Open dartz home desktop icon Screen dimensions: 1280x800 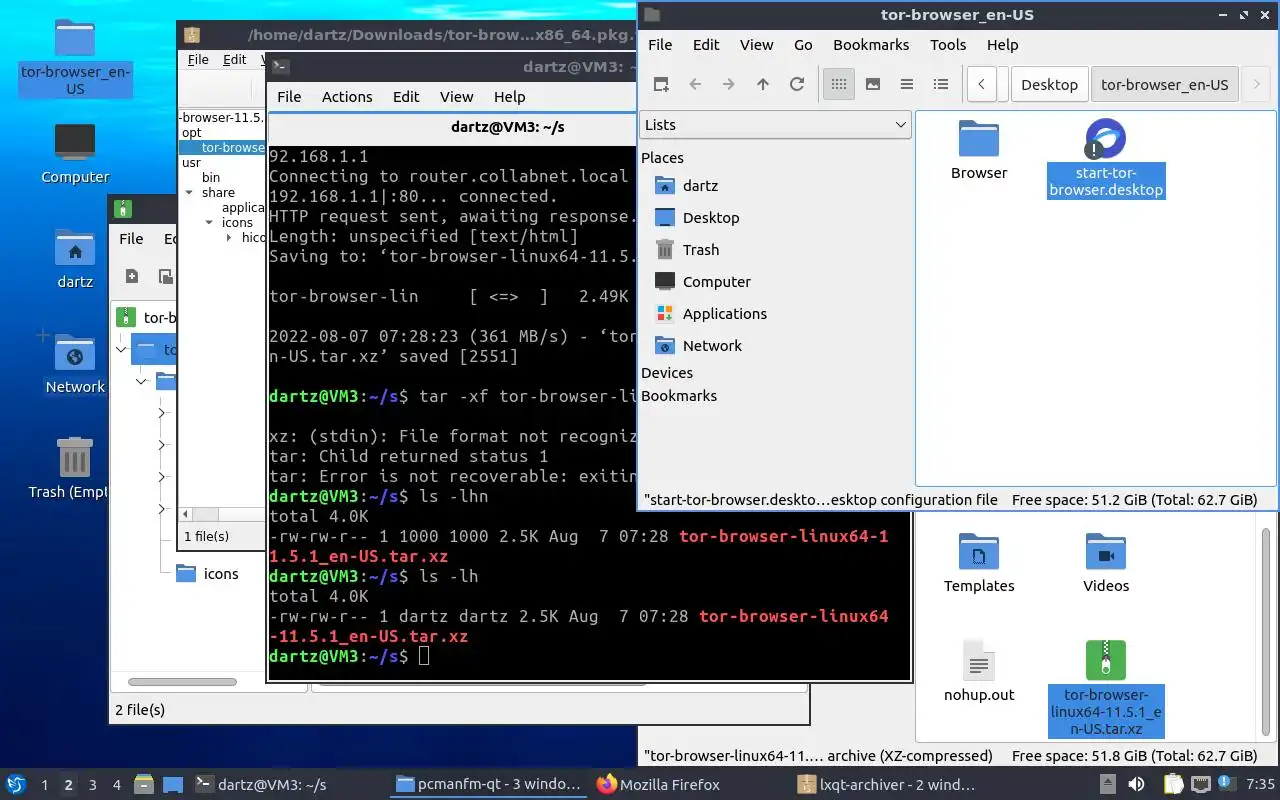(x=75, y=259)
